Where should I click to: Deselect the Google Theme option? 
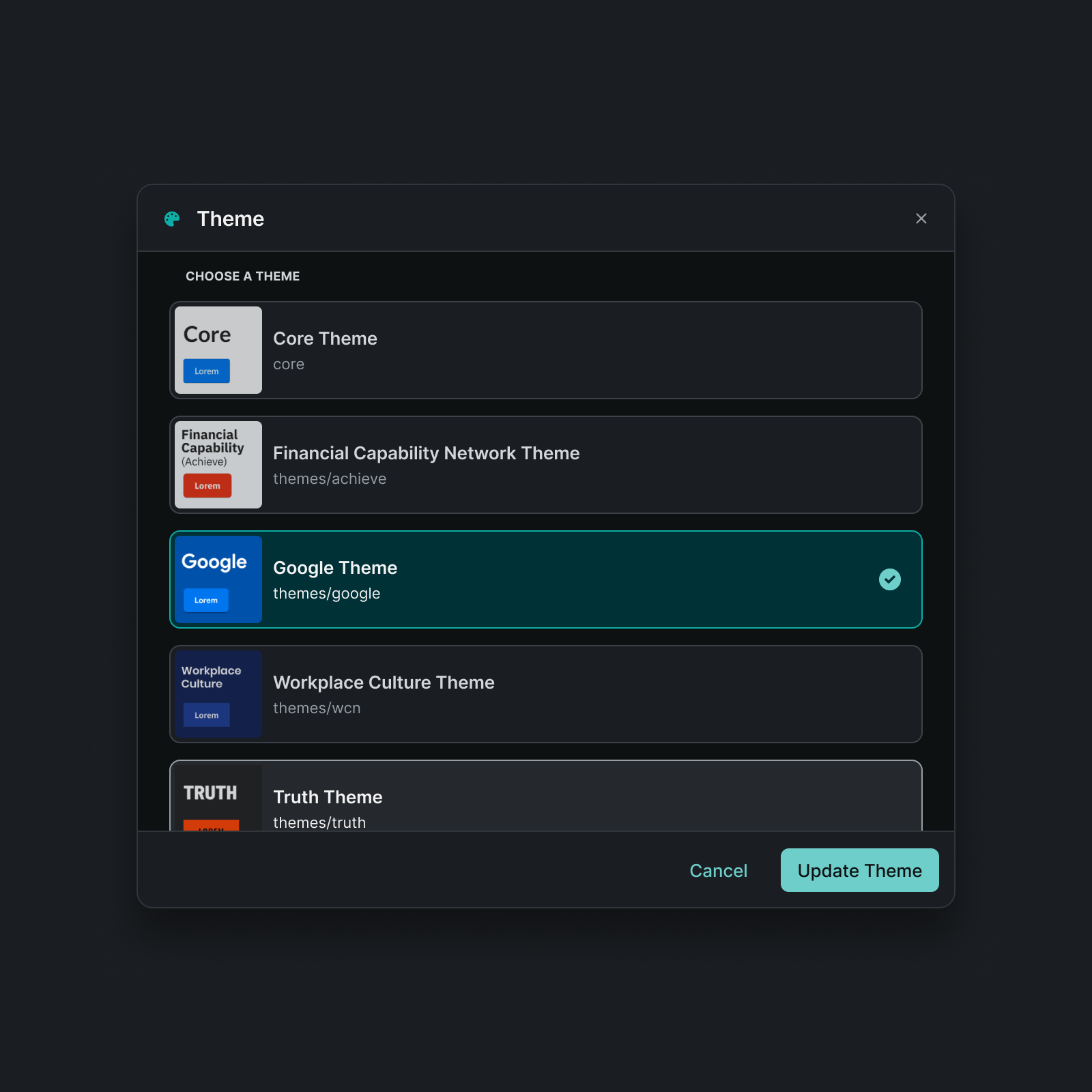[546, 579]
